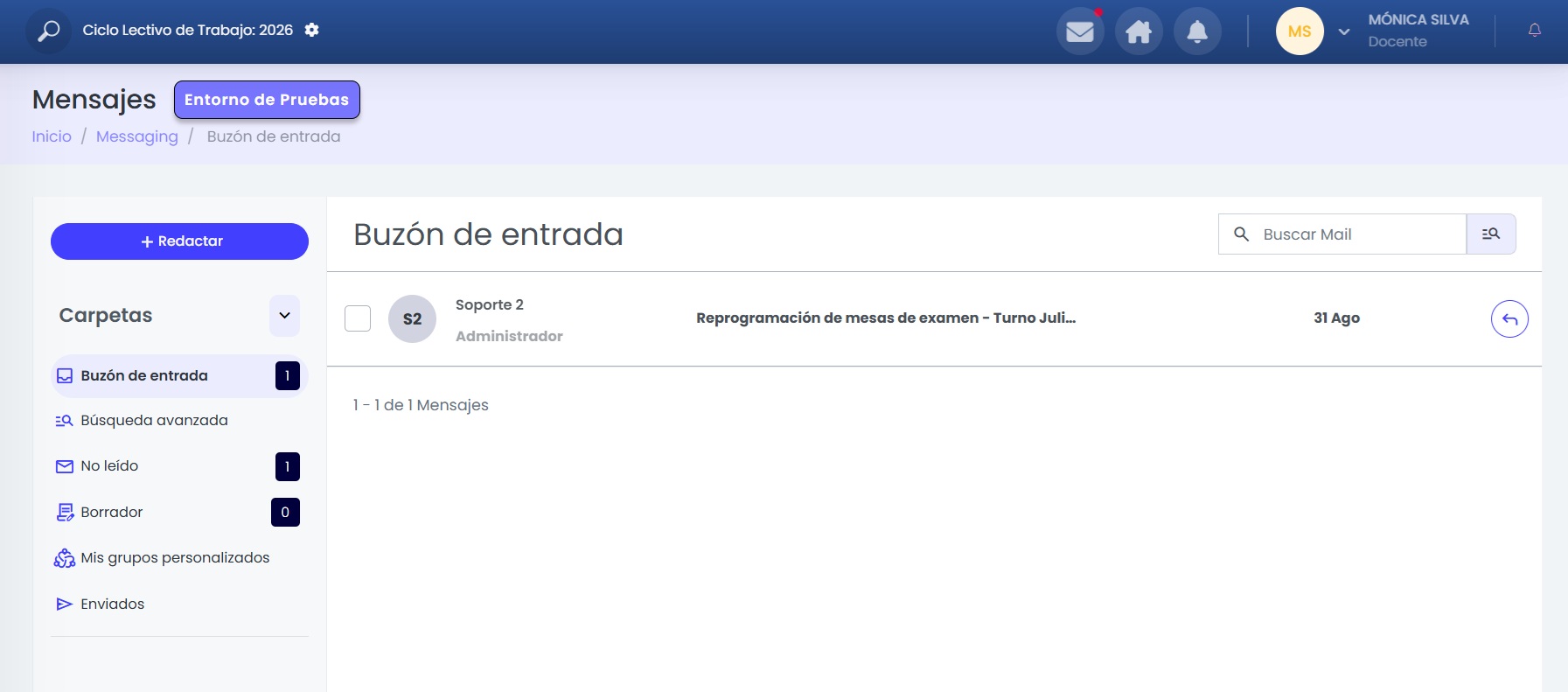Viewport: 1568px width, 692px height.
Task: Follow the Inicio breadcrumb link
Action: pyautogui.click(x=52, y=136)
